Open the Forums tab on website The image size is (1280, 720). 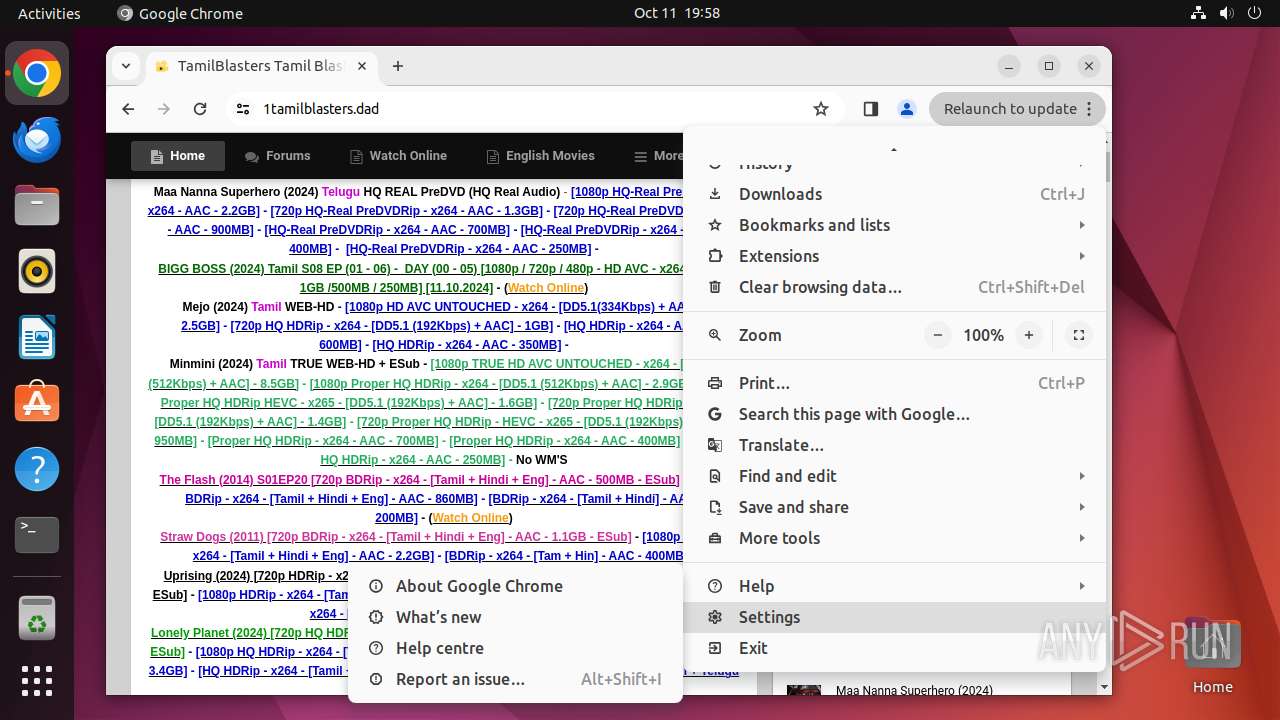click(278, 156)
